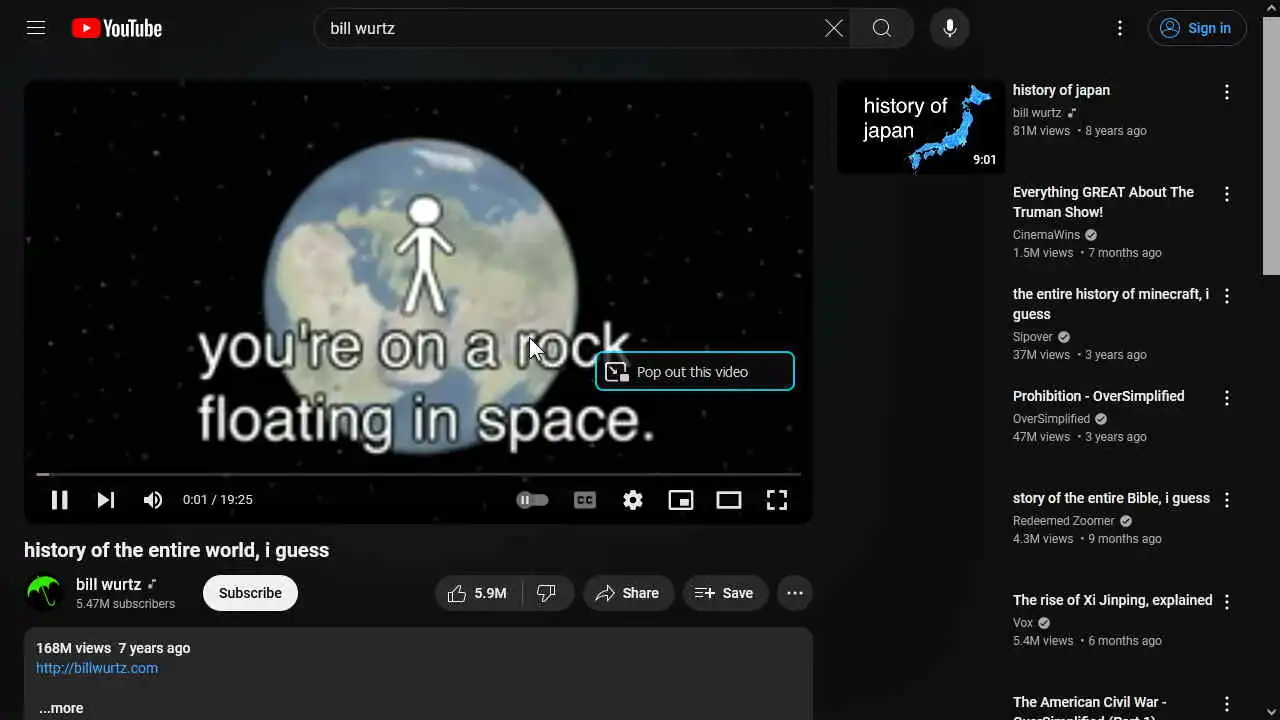This screenshot has width=1280, height=720.
Task: Click the 5.47M subscribers count
Action: click(x=125, y=604)
